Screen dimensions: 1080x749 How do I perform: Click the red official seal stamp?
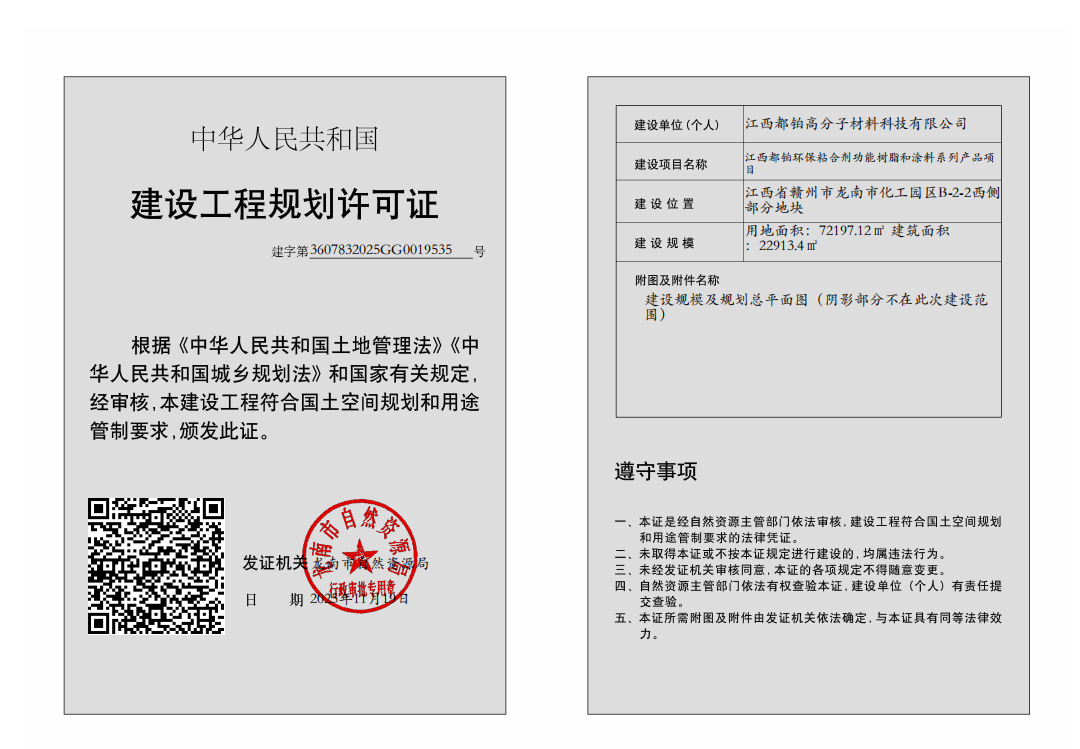(357, 559)
